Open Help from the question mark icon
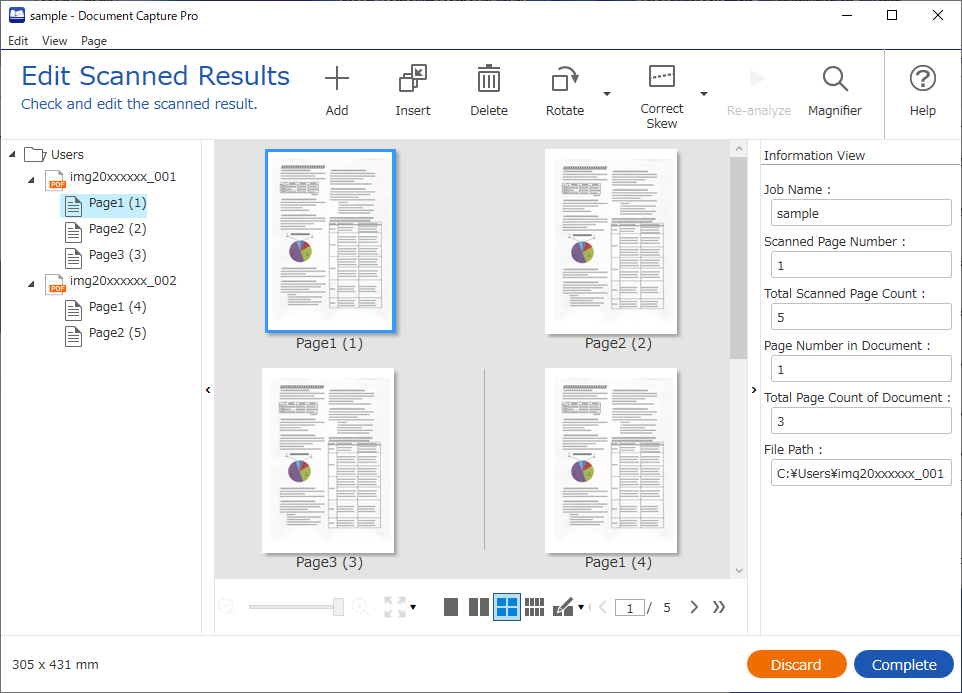Viewport: 962px width, 693px height. pos(923,78)
